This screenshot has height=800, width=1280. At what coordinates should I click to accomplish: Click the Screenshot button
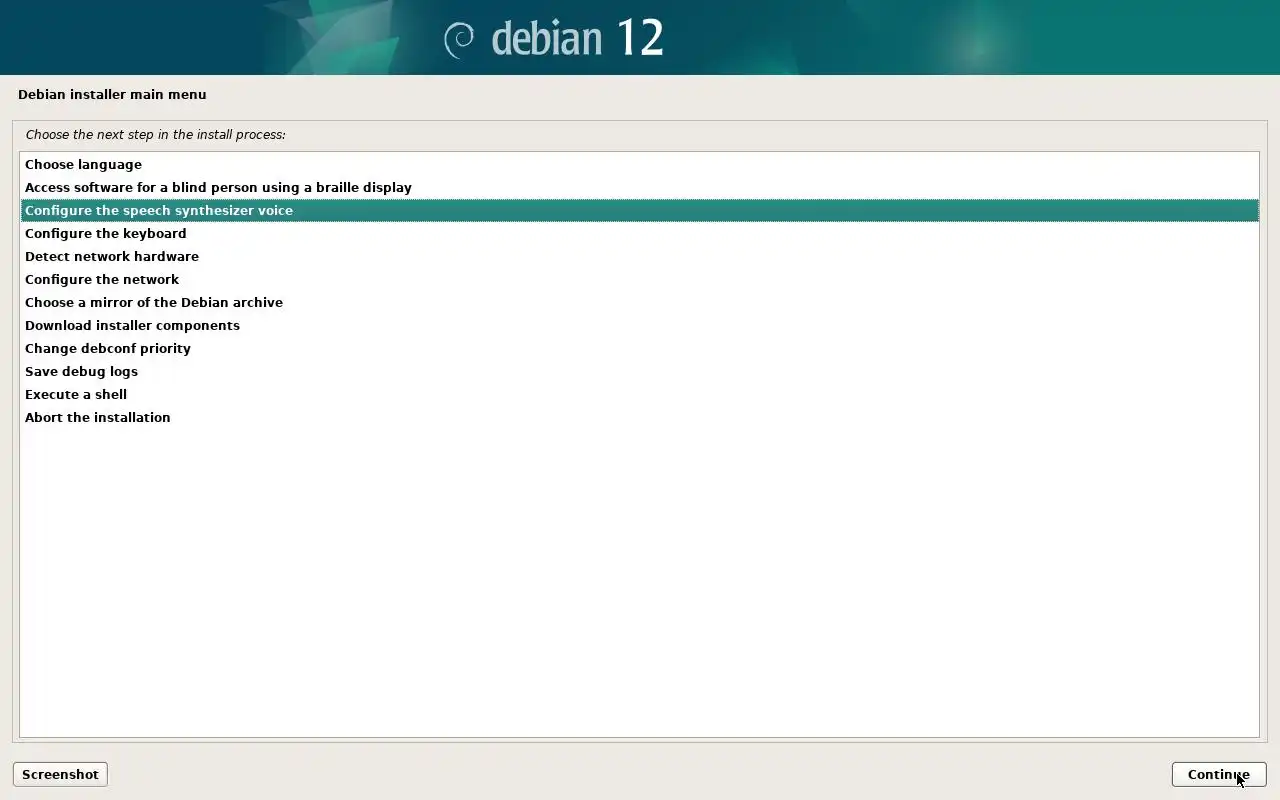click(x=60, y=774)
